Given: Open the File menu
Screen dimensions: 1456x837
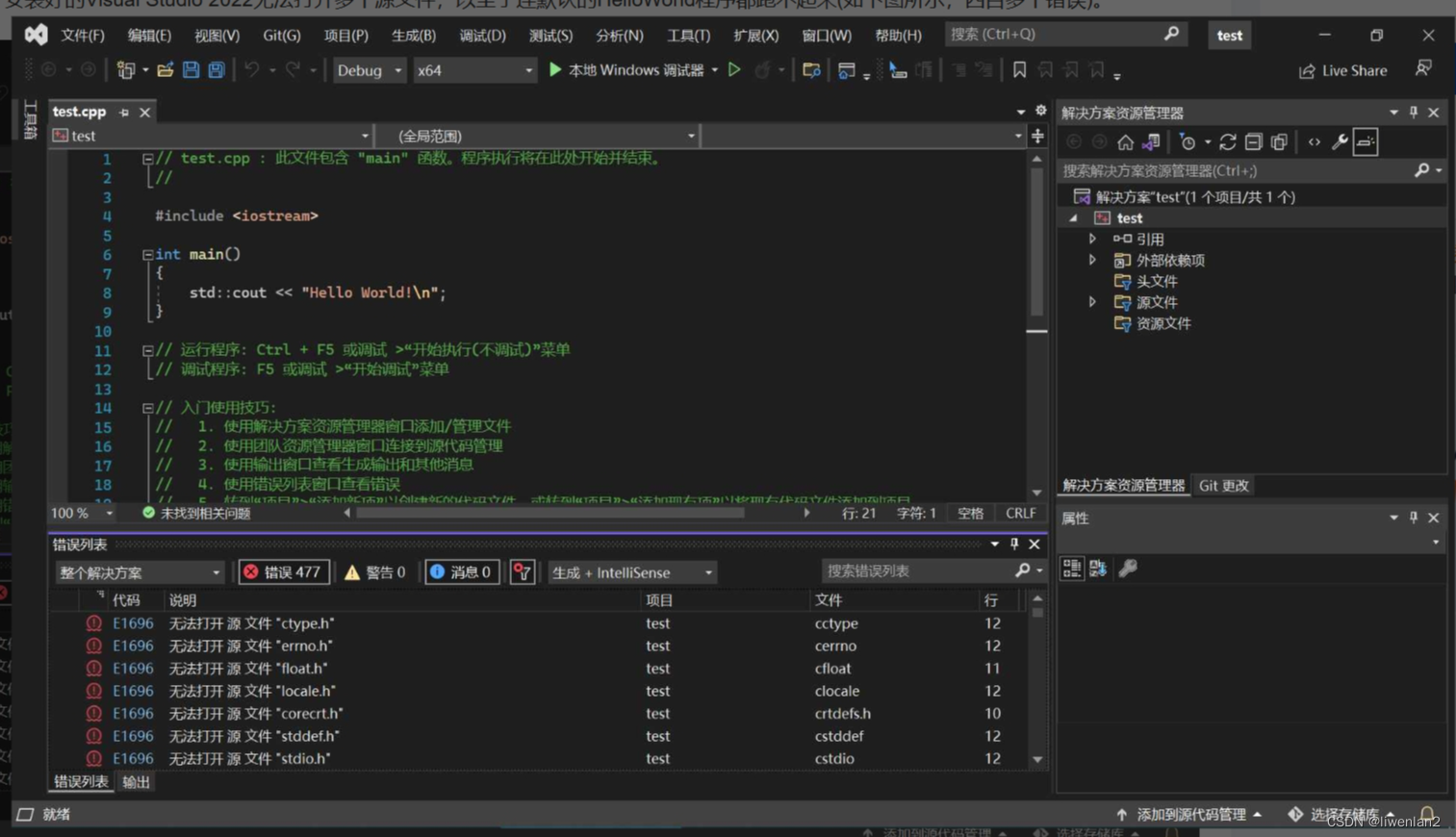Looking at the screenshot, I should pyautogui.click(x=82, y=36).
